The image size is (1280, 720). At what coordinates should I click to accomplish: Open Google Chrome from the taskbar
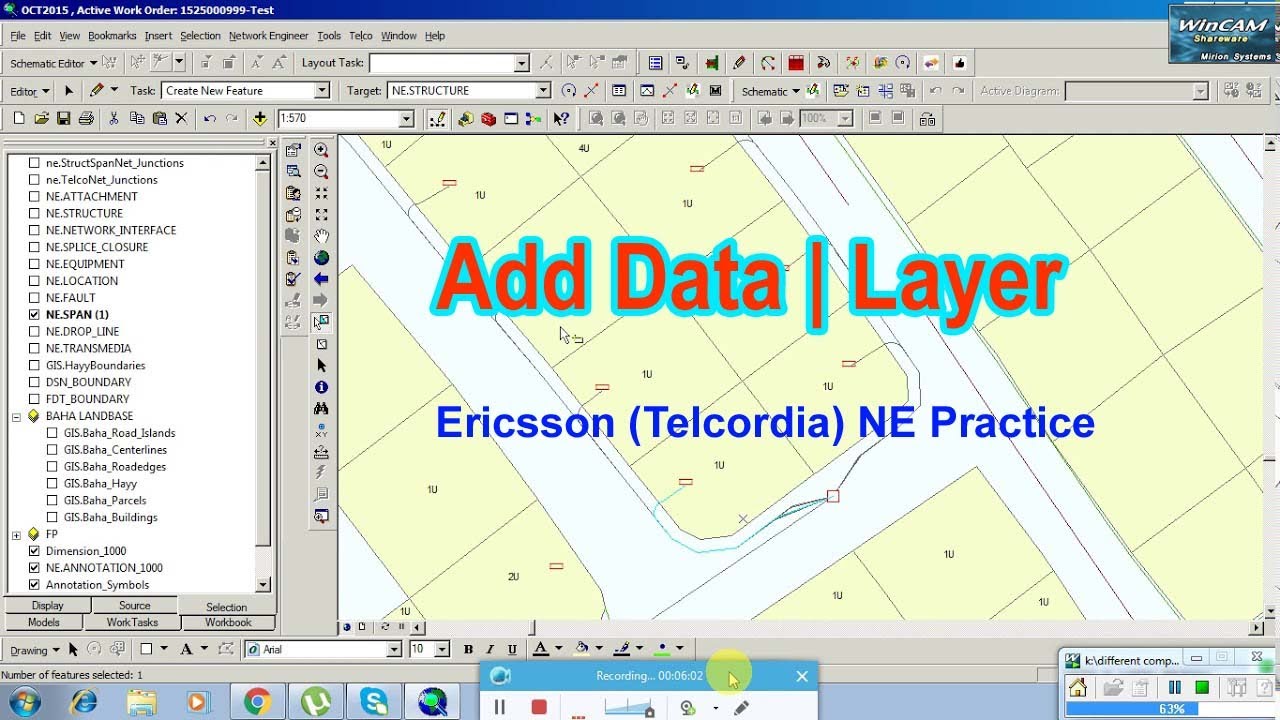pos(257,702)
